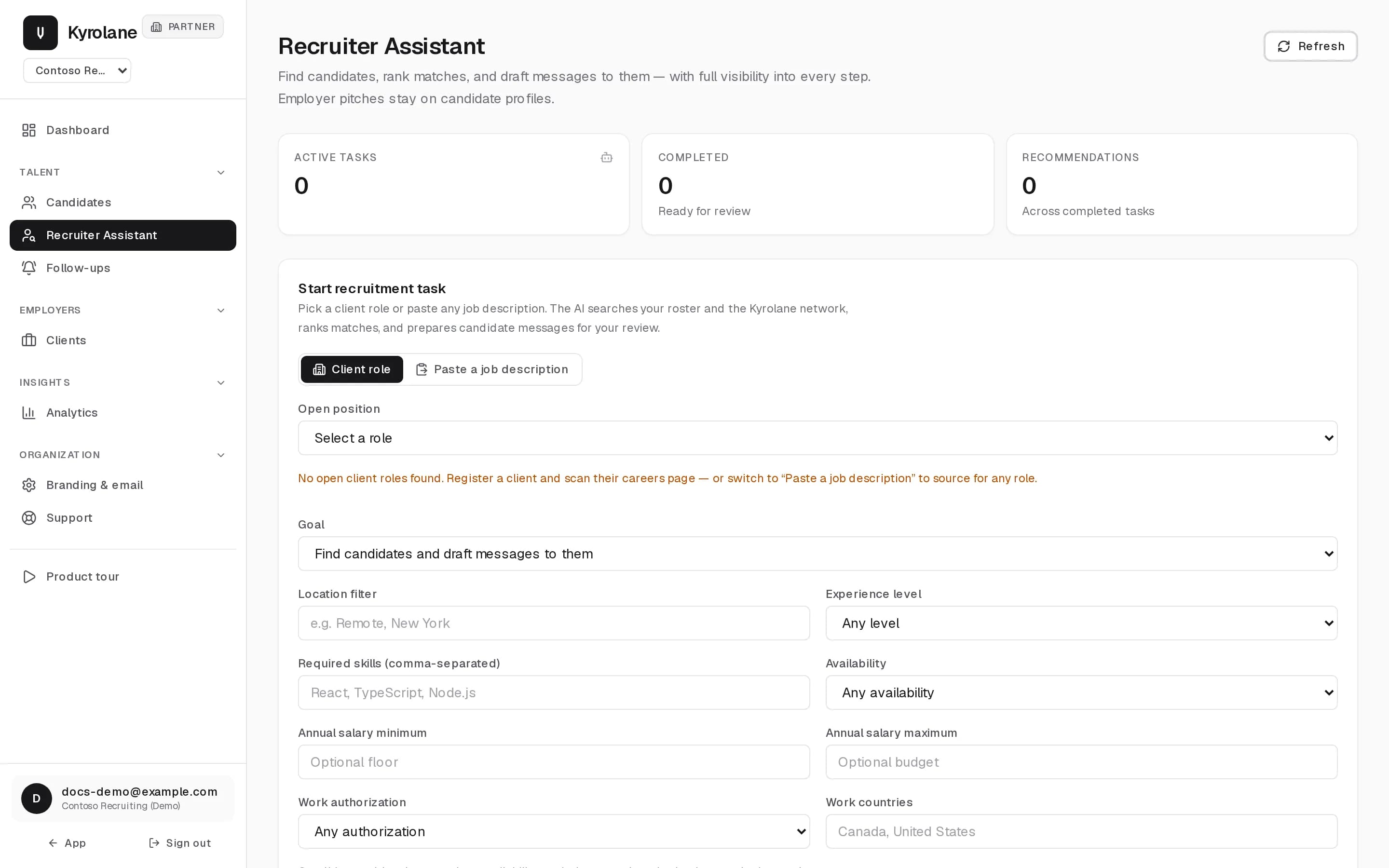The height and width of the screenshot is (868, 1389).
Task: Click the Annual salary minimum field
Action: coord(554,762)
